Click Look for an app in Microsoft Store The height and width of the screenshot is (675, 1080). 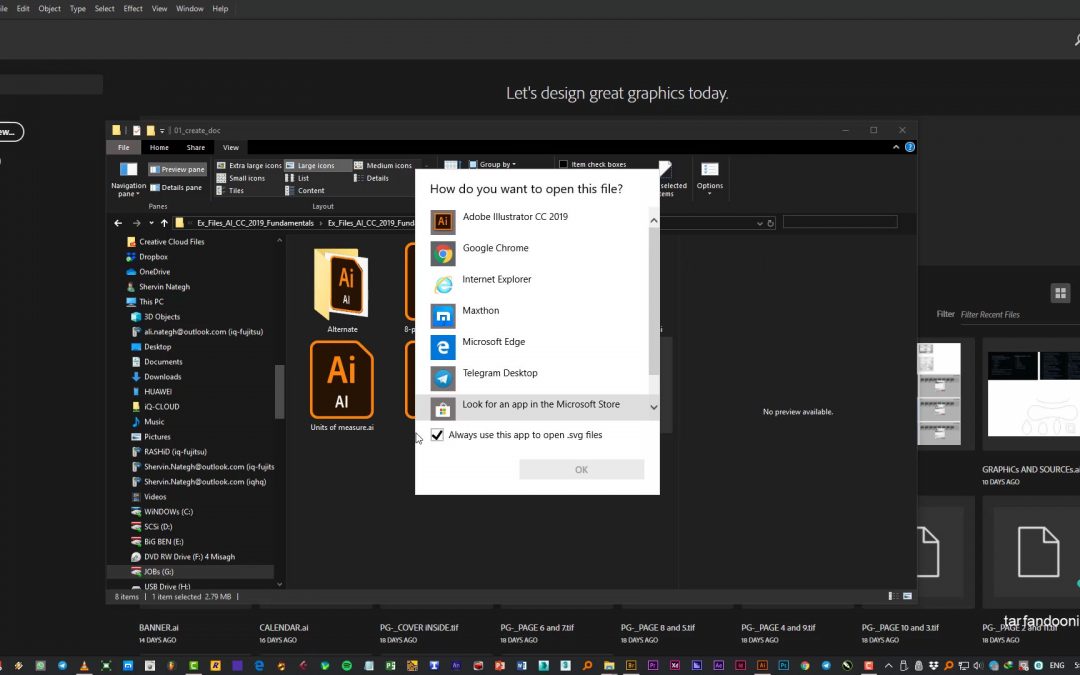[x=540, y=405]
